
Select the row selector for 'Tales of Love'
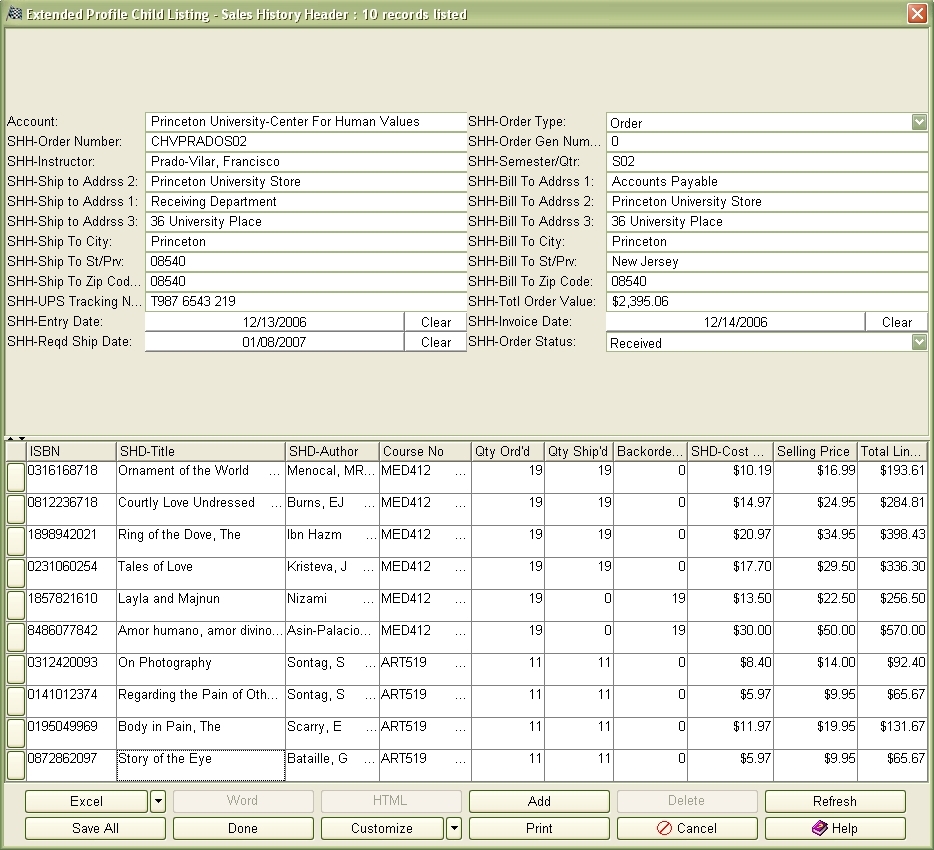14,572
